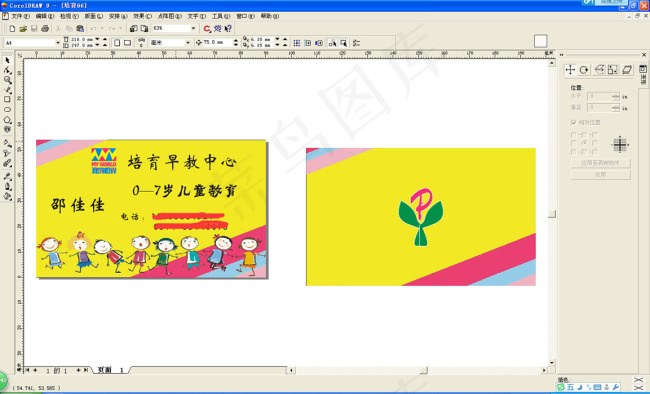Select the Pick tool in toolbox
Screen dimensions: 650x394
(7, 61)
